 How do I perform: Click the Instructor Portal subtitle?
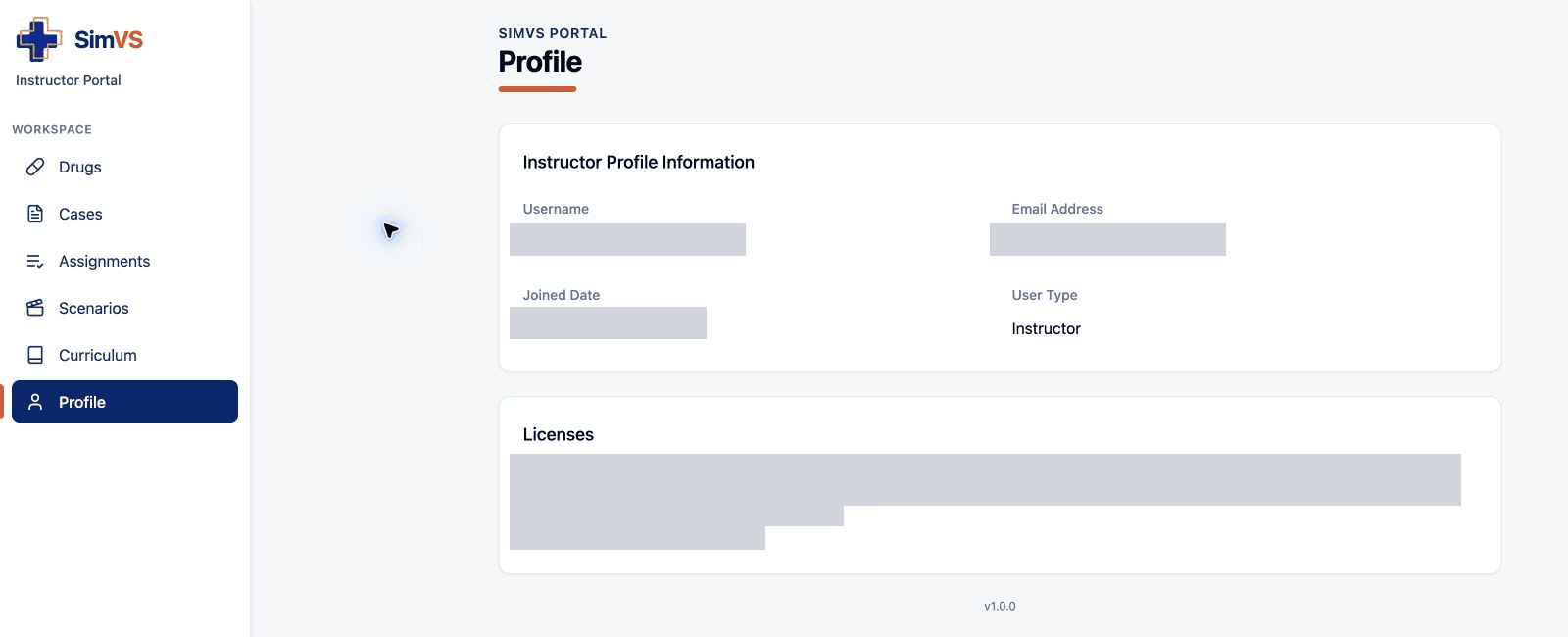pyautogui.click(x=69, y=80)
